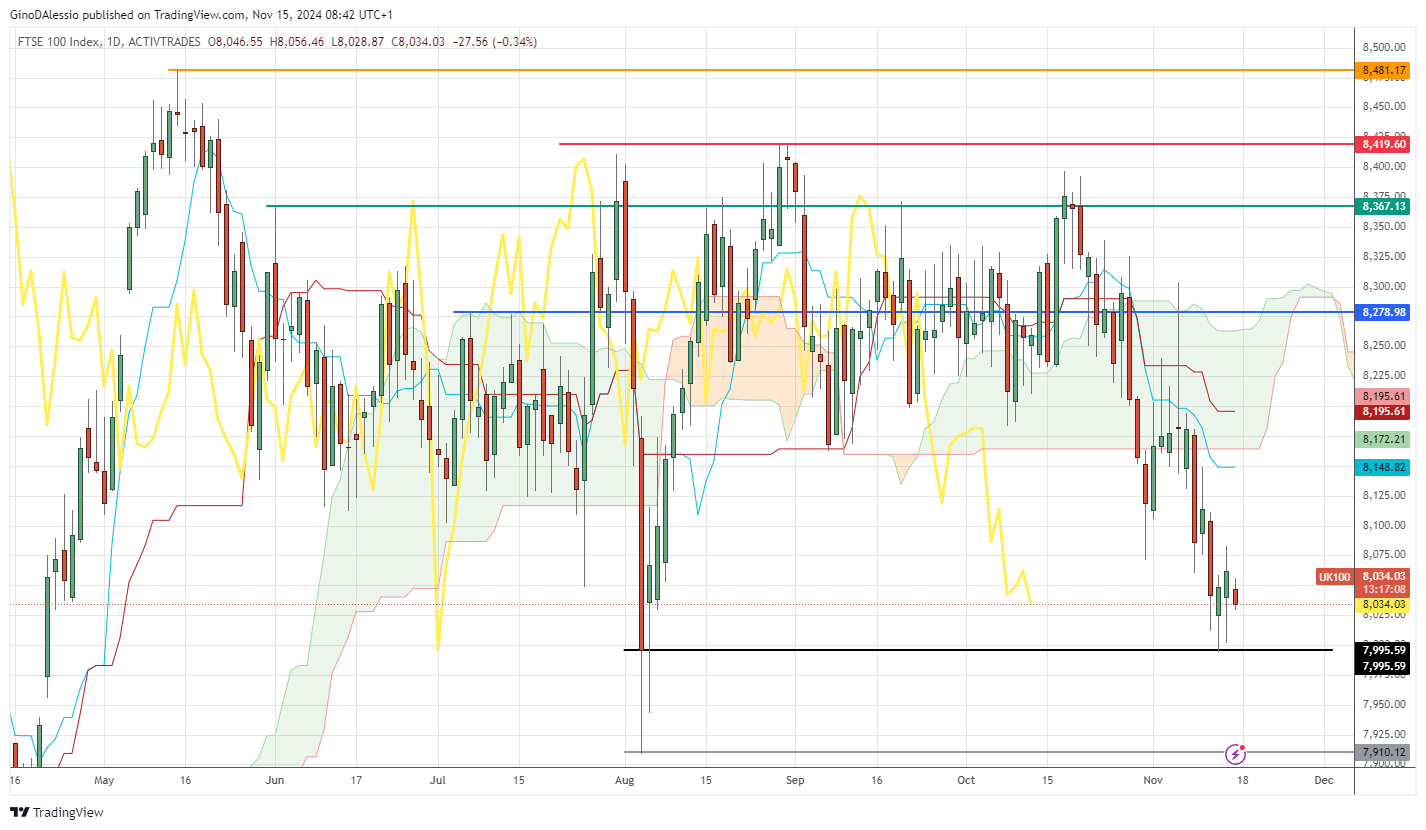
Task: Click the Aug label on time axis
Action: [x=624, y=779]
